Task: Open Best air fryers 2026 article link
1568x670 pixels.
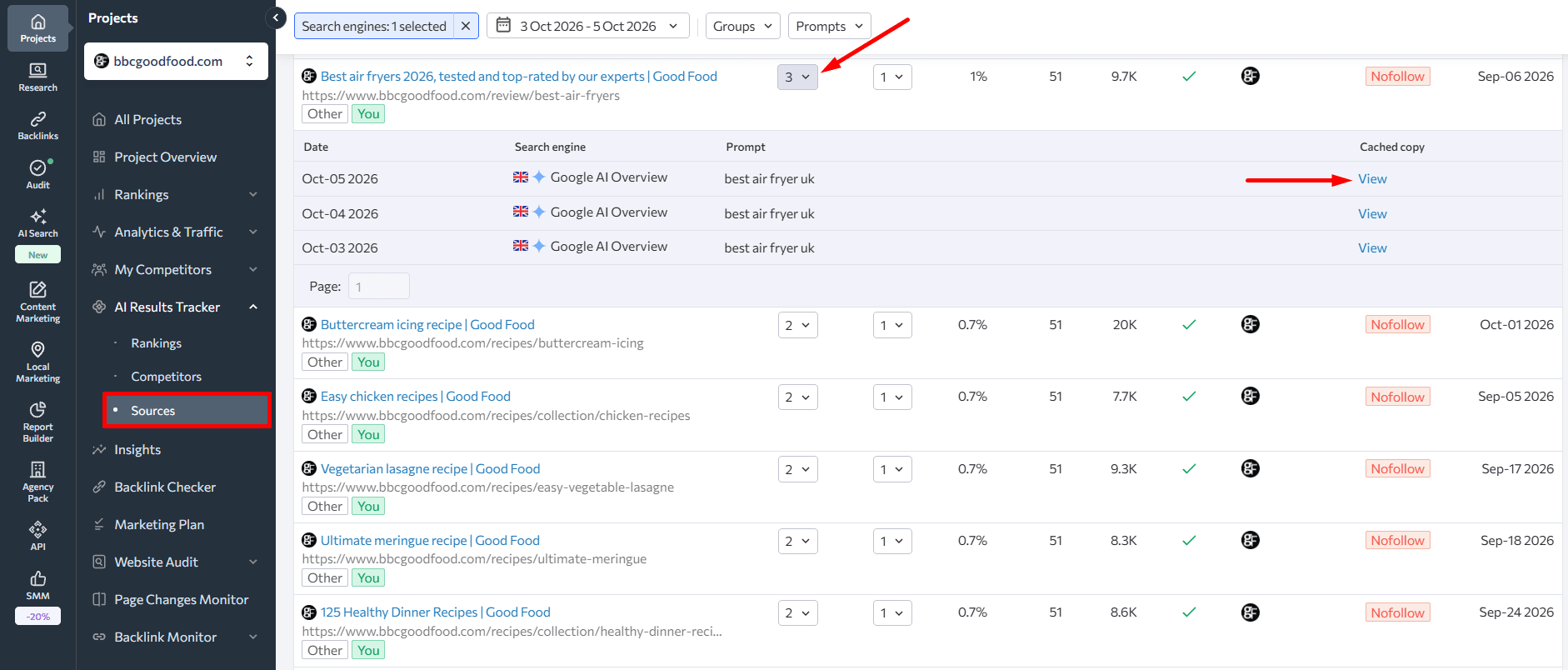Action: tap(518, 76)
